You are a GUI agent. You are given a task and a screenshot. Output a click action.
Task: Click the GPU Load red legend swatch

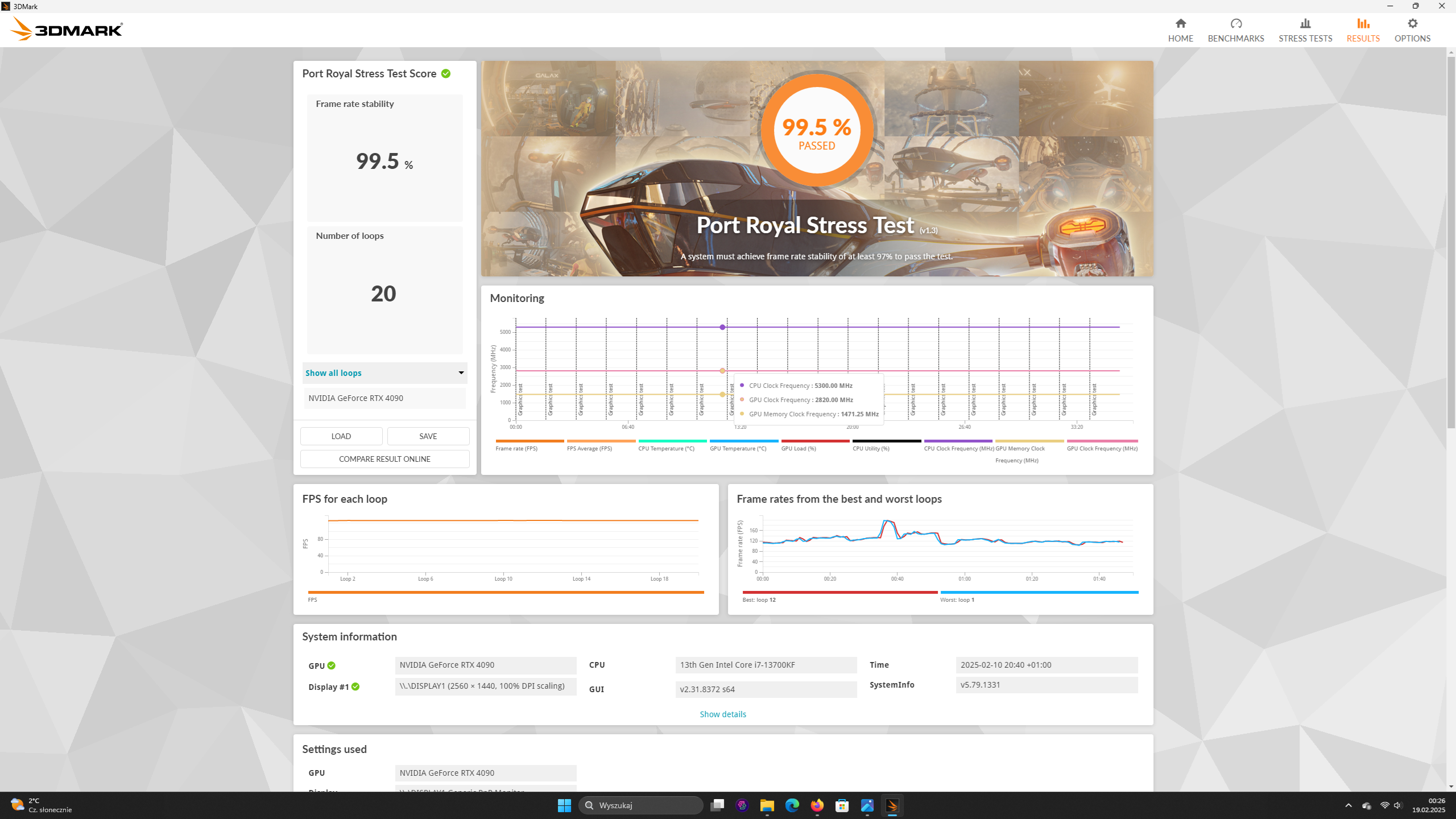(x=815, y=441)
